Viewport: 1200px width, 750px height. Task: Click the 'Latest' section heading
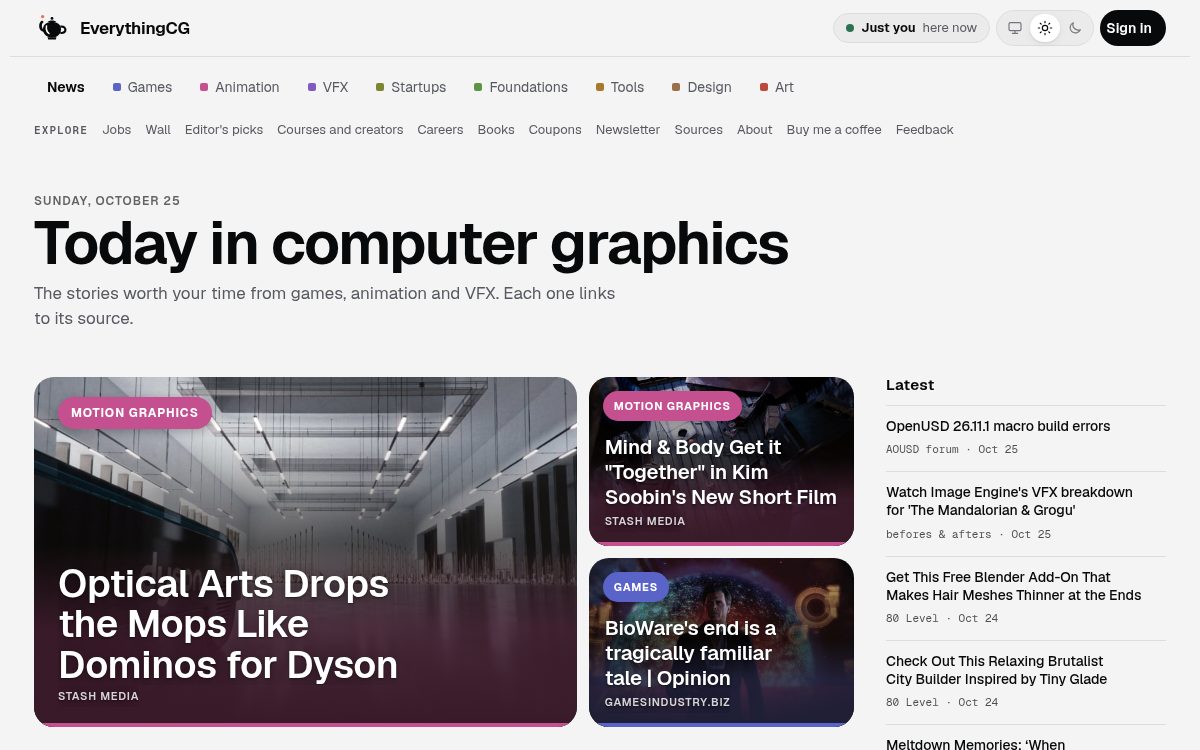[910, 385]
